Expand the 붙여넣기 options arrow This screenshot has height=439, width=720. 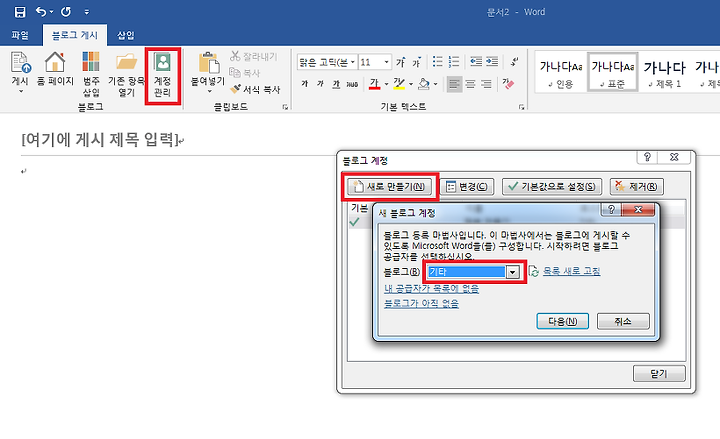(209, 91)
